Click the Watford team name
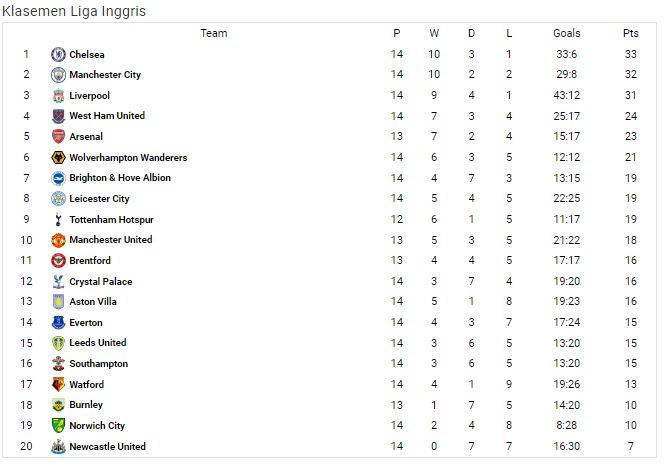 (x=87, y=385)
